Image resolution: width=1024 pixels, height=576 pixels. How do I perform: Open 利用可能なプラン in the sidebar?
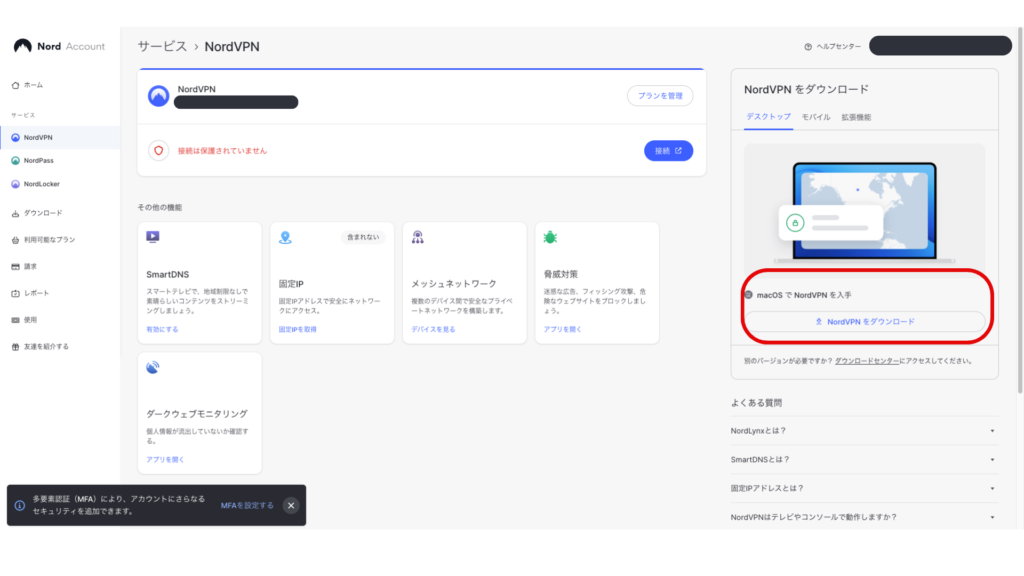[49, 240]
